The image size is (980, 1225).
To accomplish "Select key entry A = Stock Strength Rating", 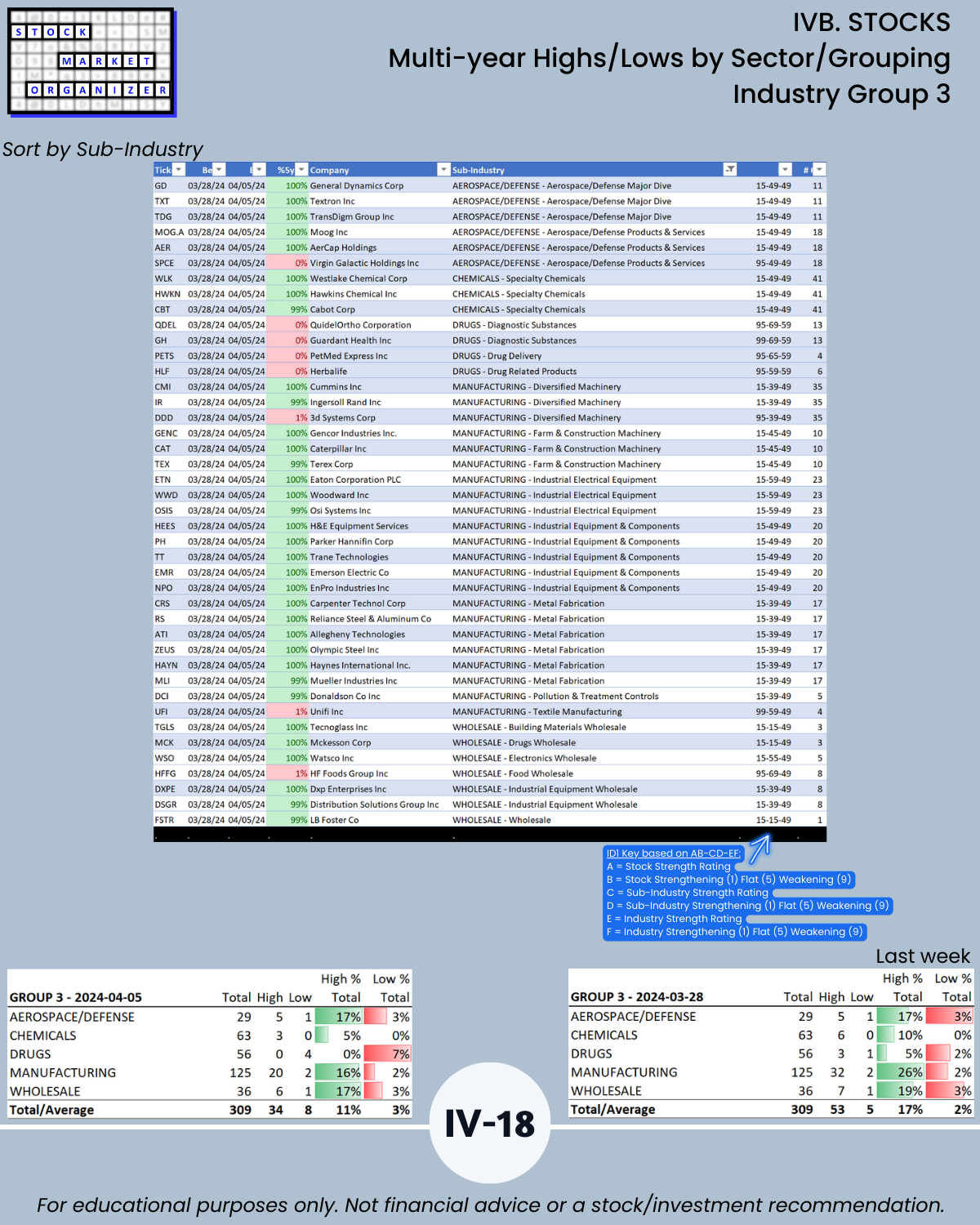I will pyautogui.click(x=669, y=866).
